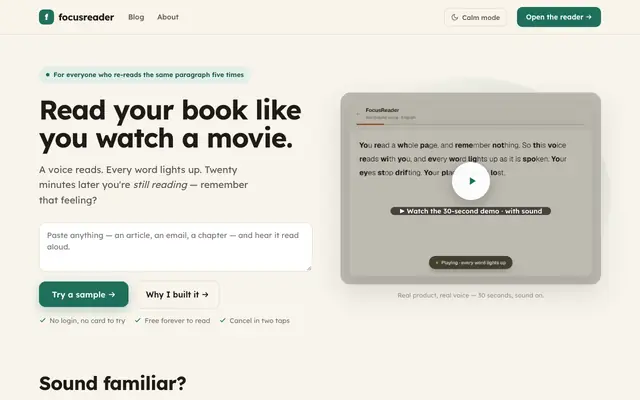Viewport: 640px width, 400px height.
Task: Click Try a sample button
Action: [84, 294]
